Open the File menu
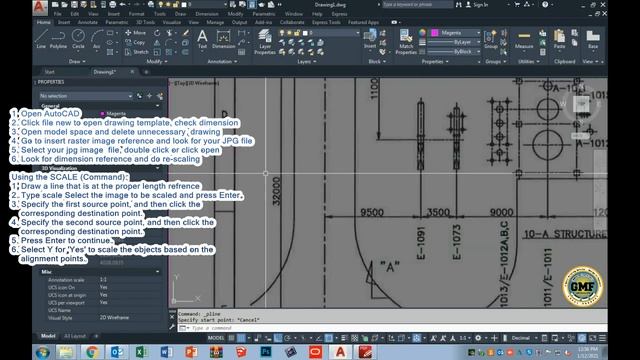Screen dimensions: 640x360 click(58, 14)
